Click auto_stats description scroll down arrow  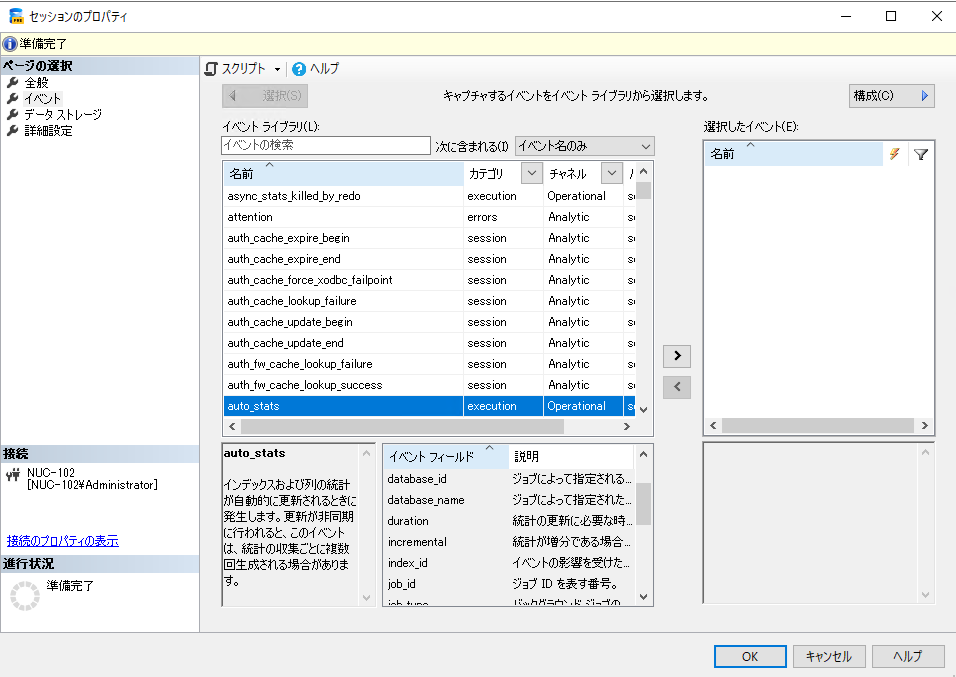pyautogui.click(x=366, y=598)
